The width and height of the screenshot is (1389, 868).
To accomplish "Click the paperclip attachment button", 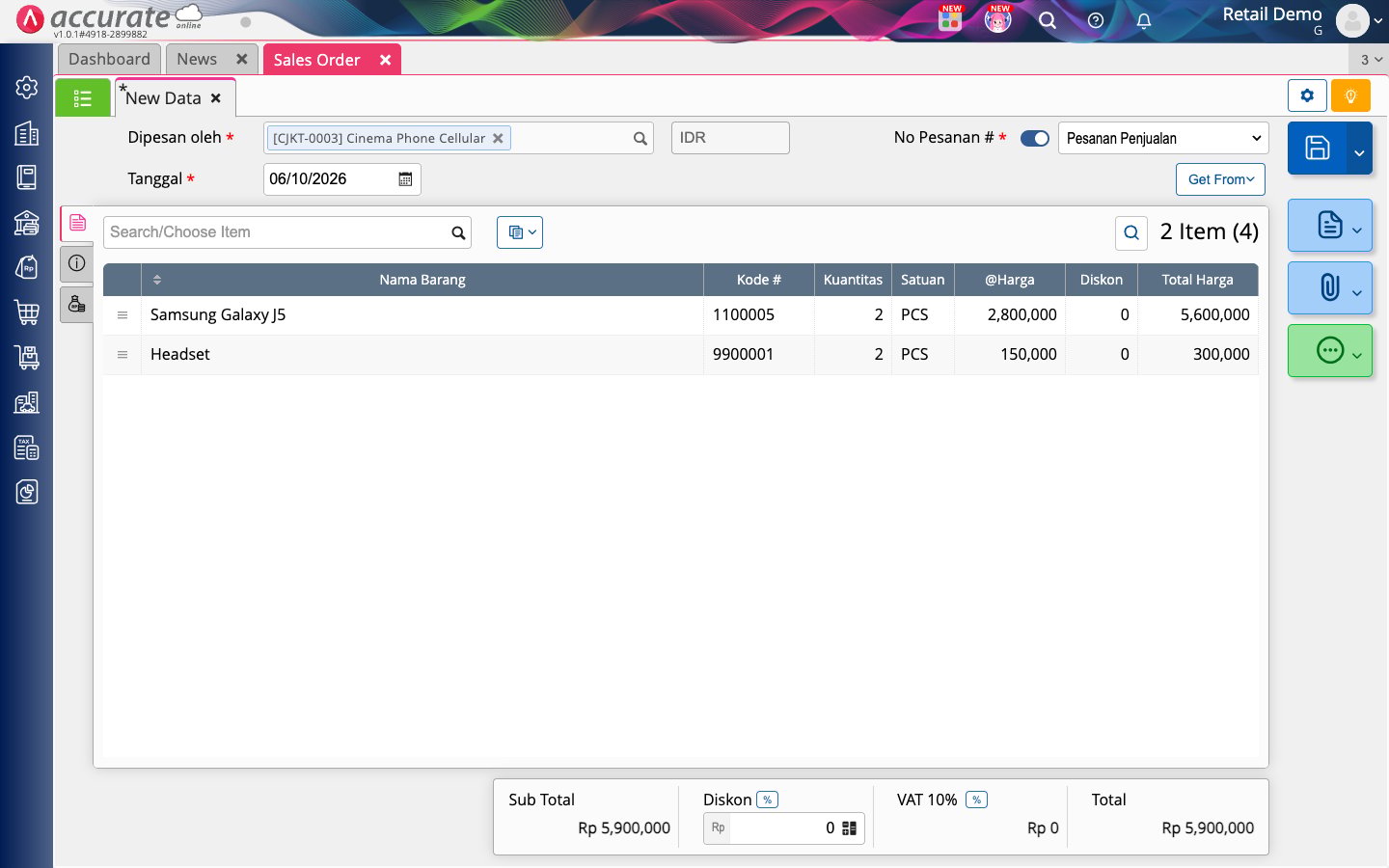I will (1330, 287).
